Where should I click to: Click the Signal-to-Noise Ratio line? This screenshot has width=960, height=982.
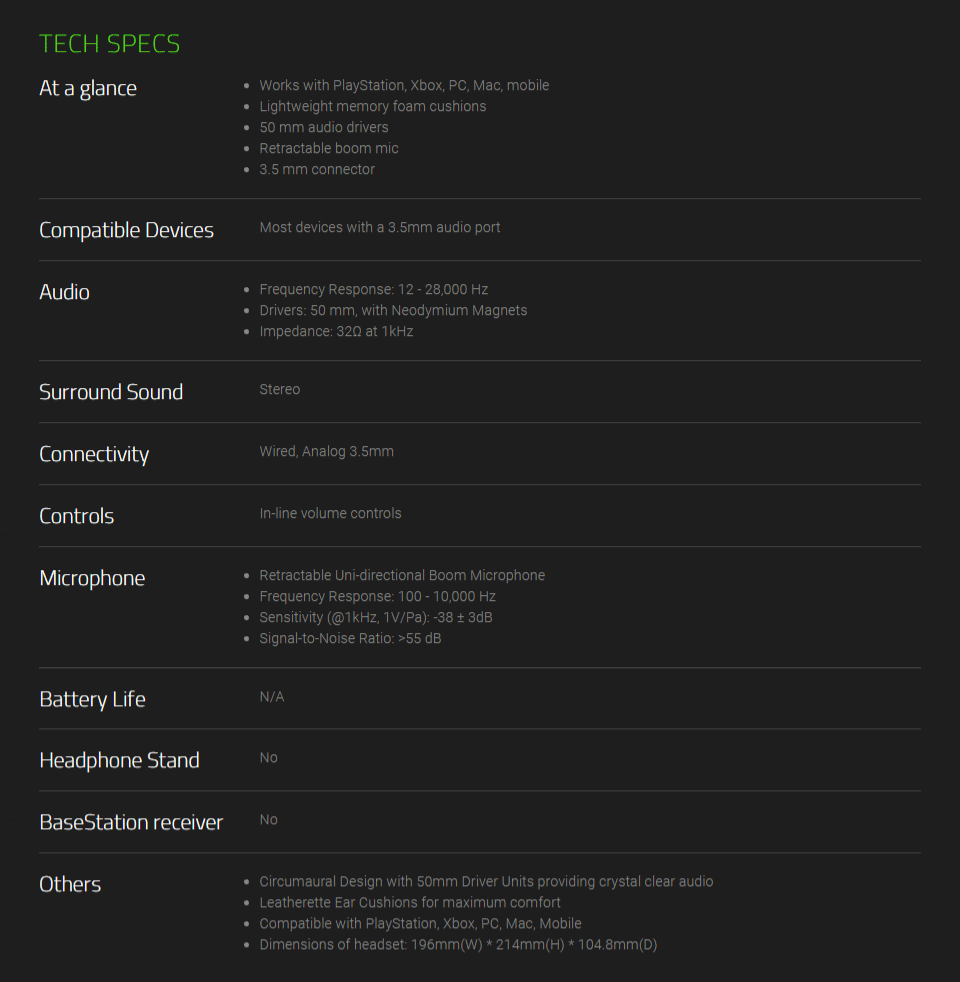pos(350,638)
